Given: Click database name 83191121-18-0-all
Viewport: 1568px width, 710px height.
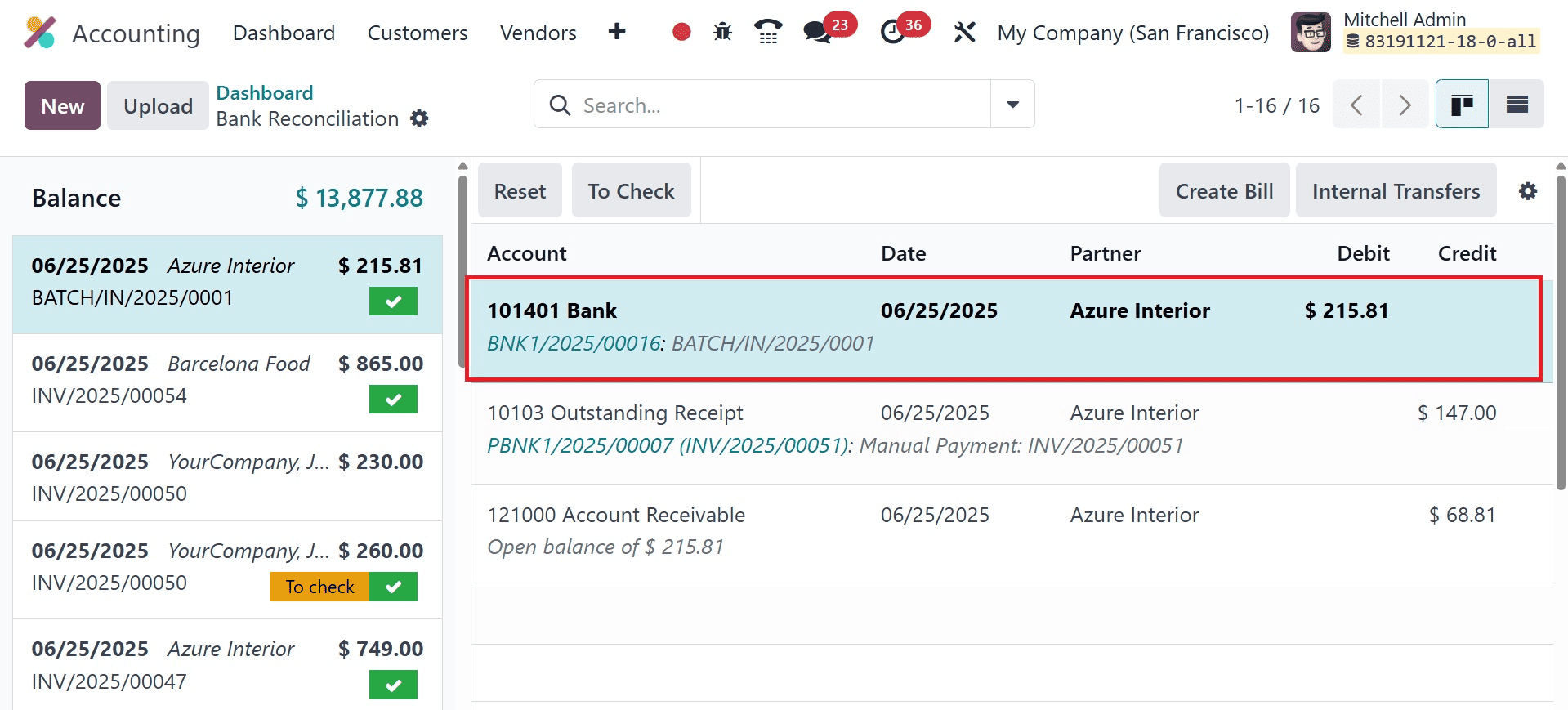Looking at the screenshot, I should [1441, 42].
